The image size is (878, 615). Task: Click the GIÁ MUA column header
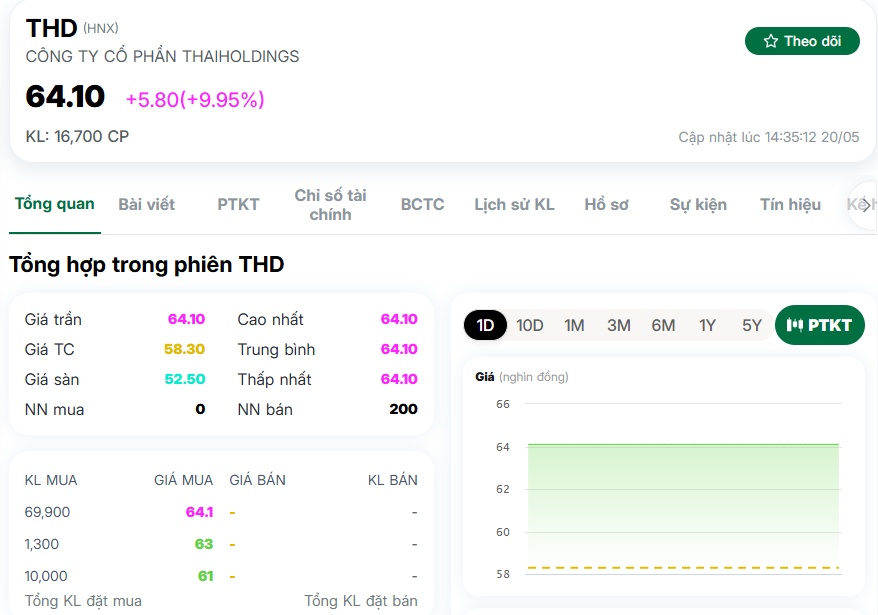tap(184, 480)
